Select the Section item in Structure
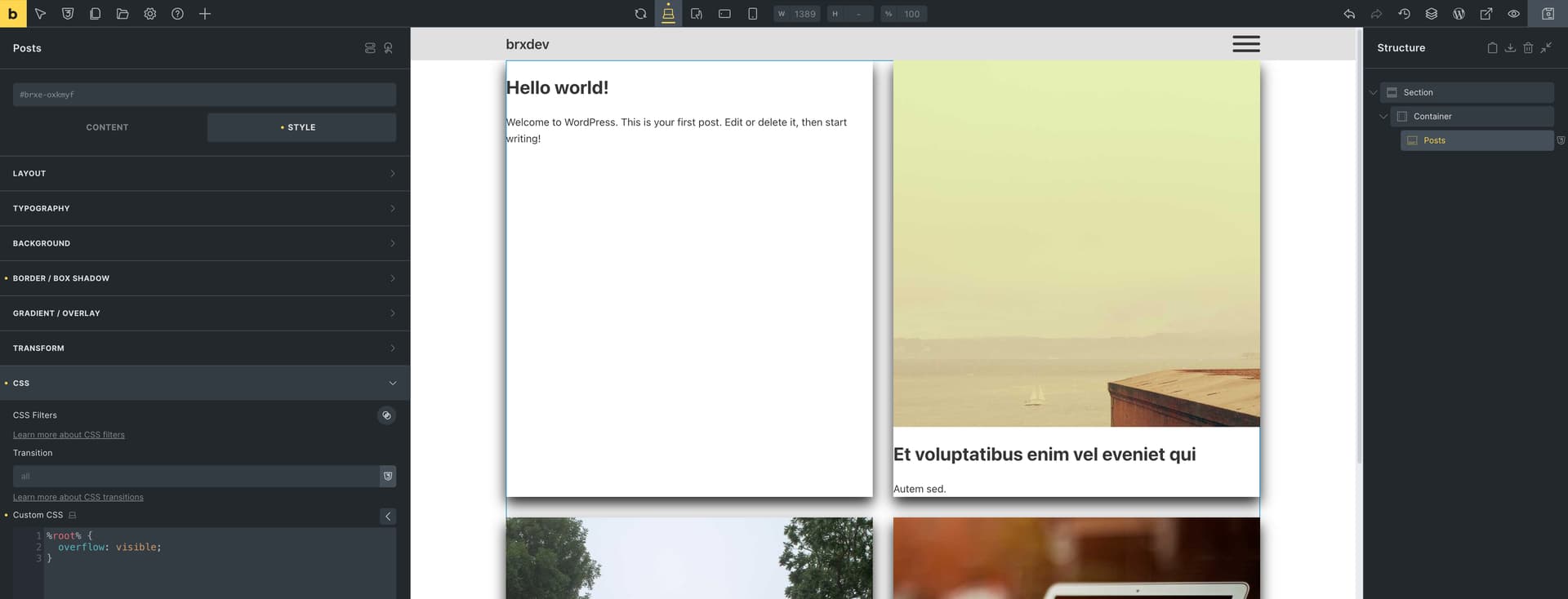The height and width of the screenshot is (599, 1568). (x=1467, y=93)
